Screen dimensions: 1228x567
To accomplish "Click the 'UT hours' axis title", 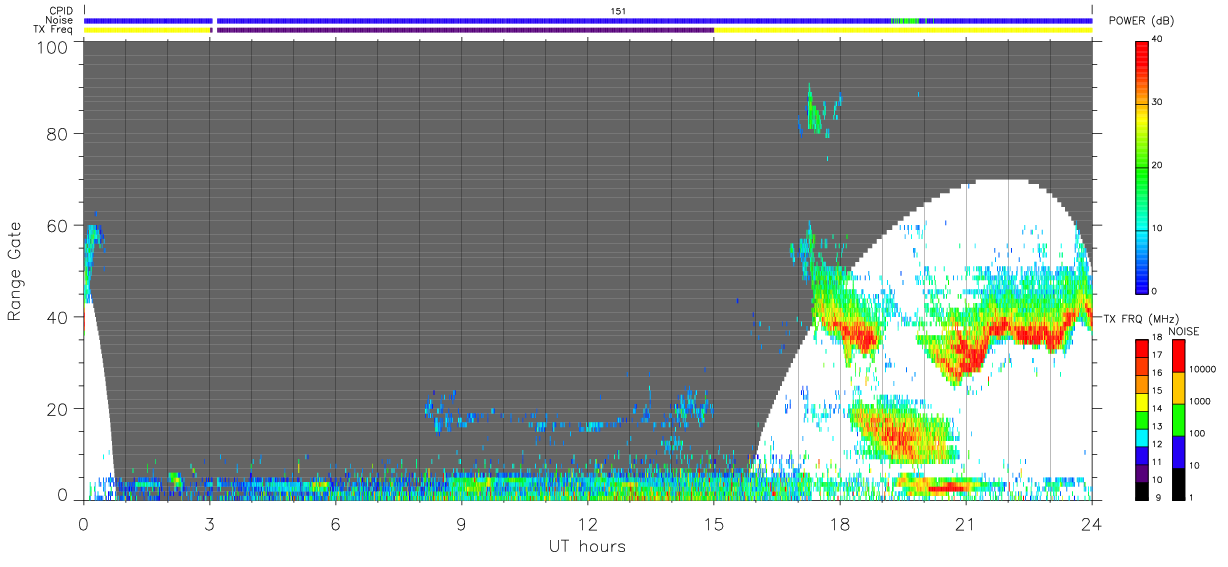I will (586, 546).
